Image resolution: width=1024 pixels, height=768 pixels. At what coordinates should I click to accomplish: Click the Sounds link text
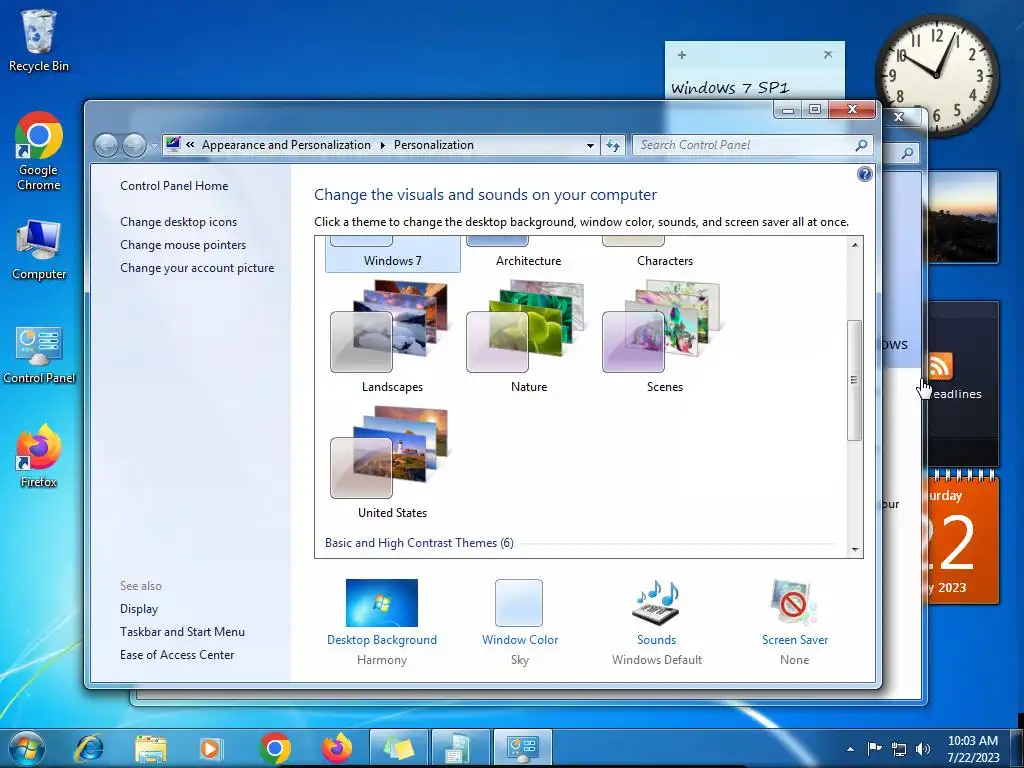coord(656,640)
